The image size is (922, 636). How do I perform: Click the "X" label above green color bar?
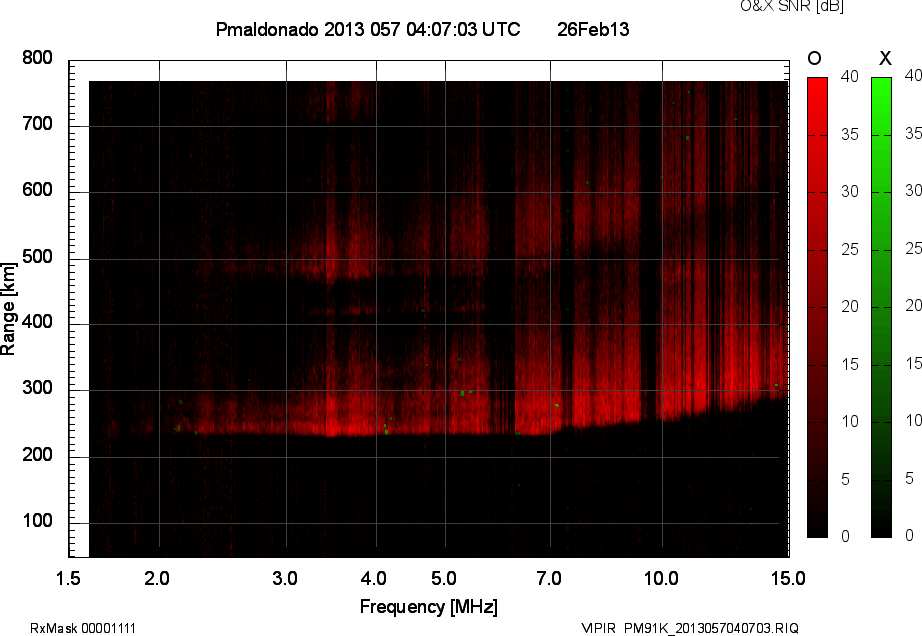pyautogui.click(x=885, y=58)
